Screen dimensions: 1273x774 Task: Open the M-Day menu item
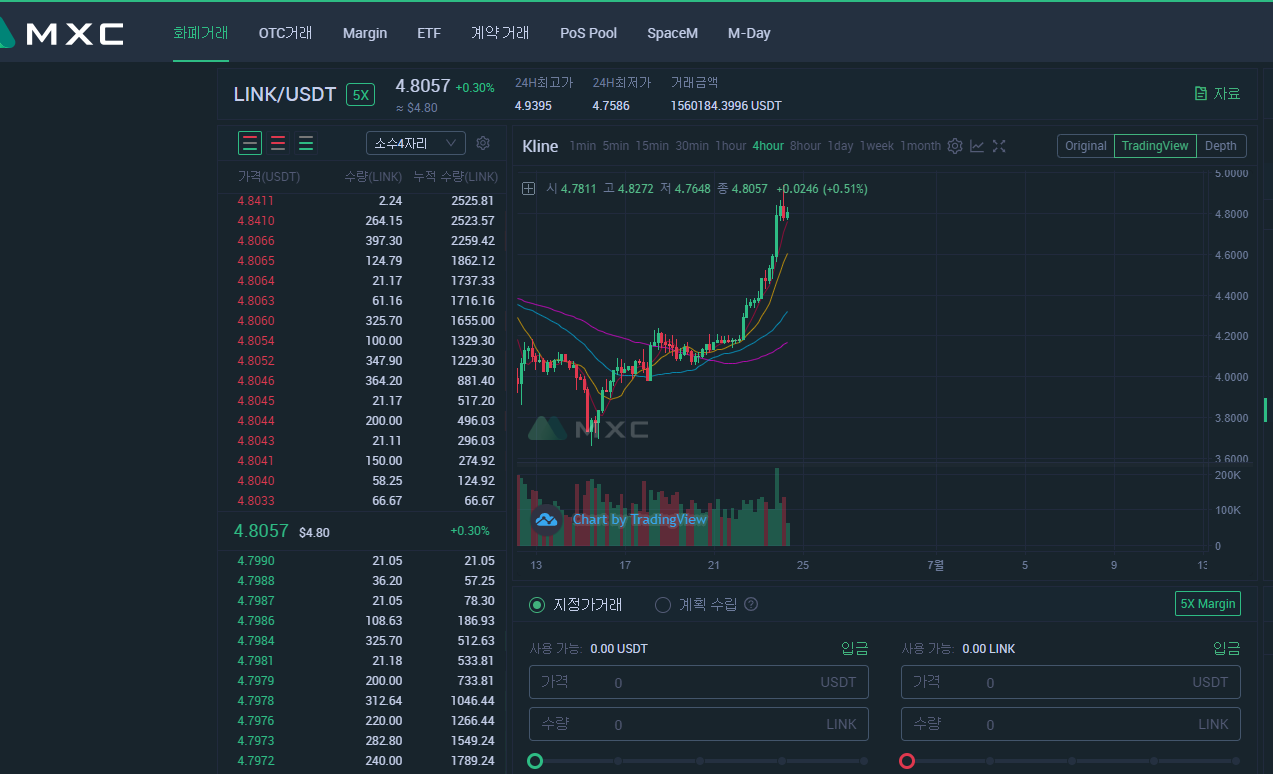click(x=749, y=33)
